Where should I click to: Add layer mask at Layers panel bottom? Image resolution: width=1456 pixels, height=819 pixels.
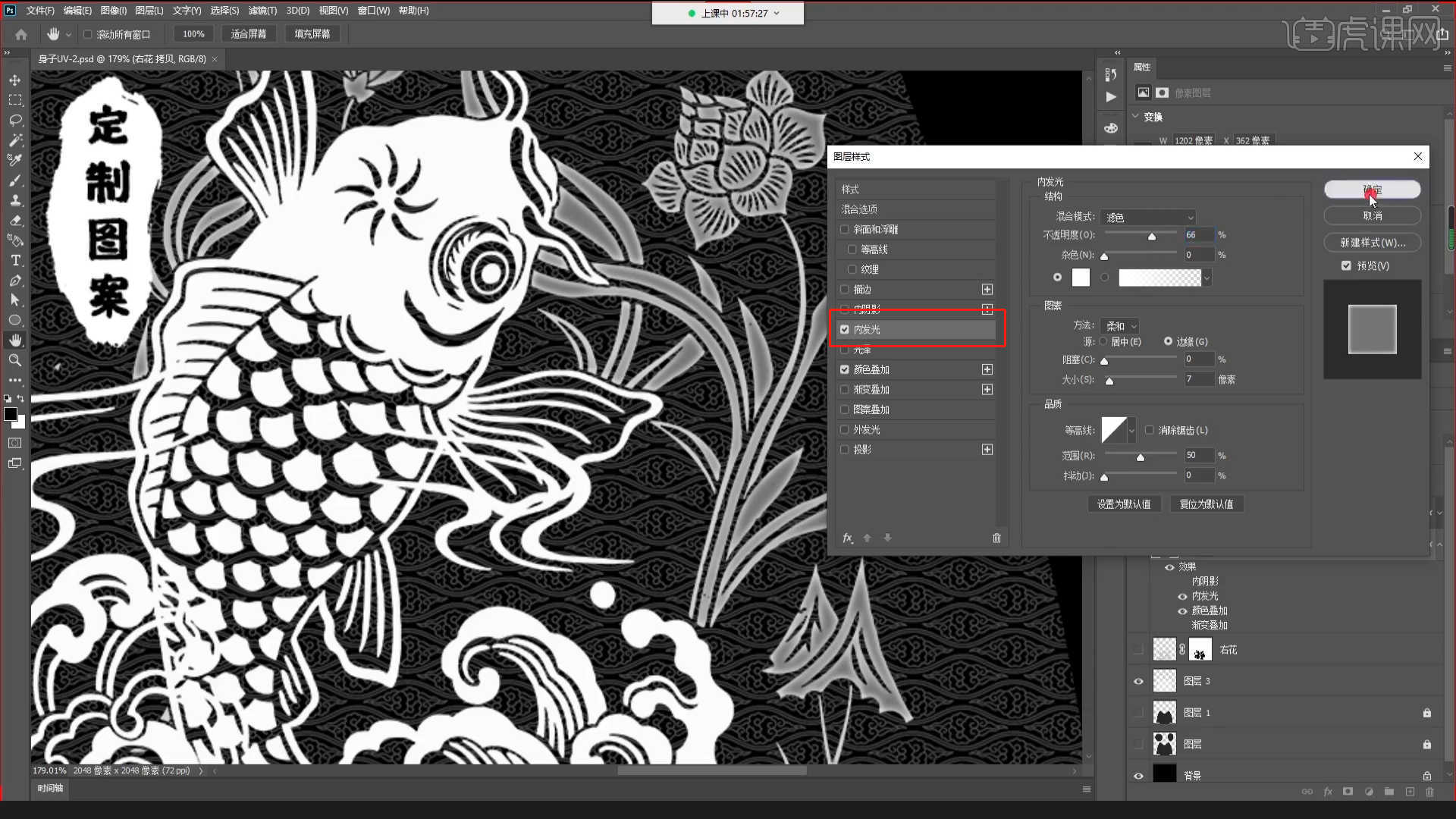click(x=1348, y=792)
